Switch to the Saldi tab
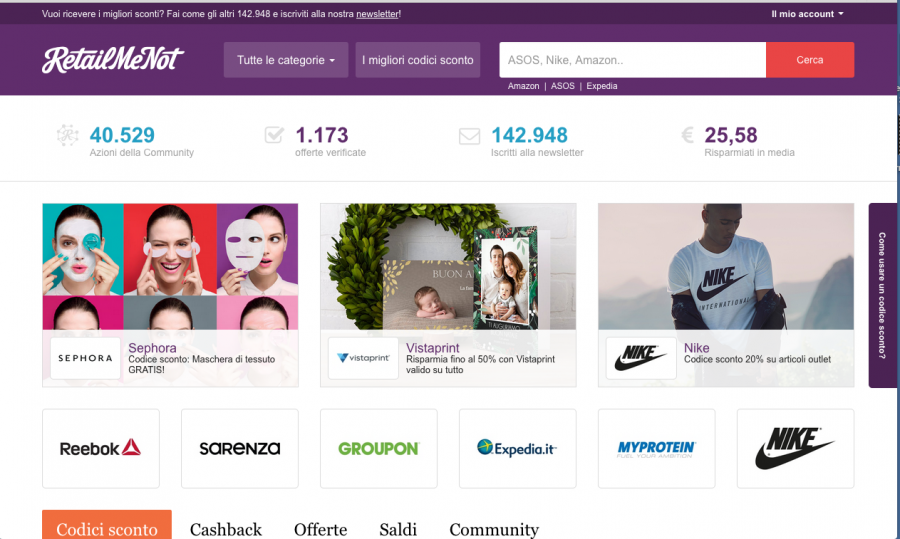Screen dimensions: 900x539 398,529
